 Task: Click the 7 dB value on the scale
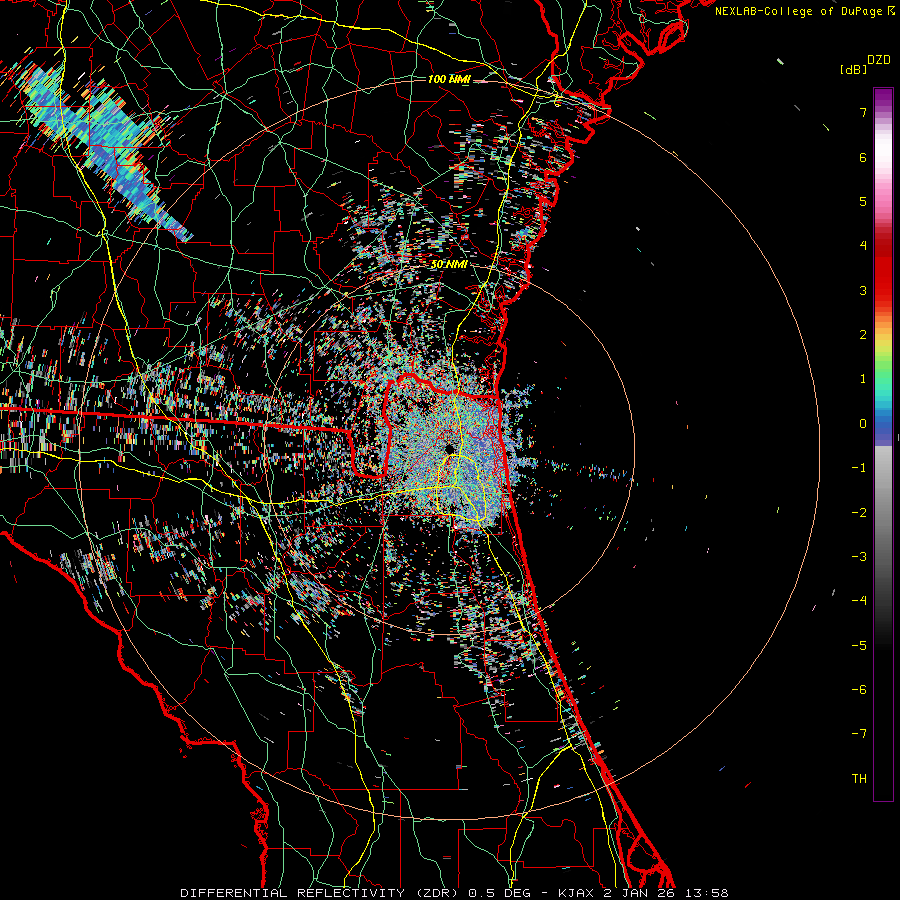point(863,112)
